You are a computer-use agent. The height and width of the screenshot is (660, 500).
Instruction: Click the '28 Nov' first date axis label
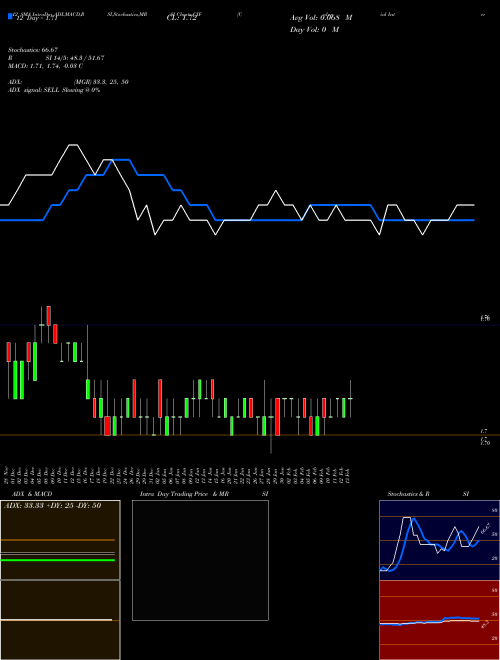7,475
